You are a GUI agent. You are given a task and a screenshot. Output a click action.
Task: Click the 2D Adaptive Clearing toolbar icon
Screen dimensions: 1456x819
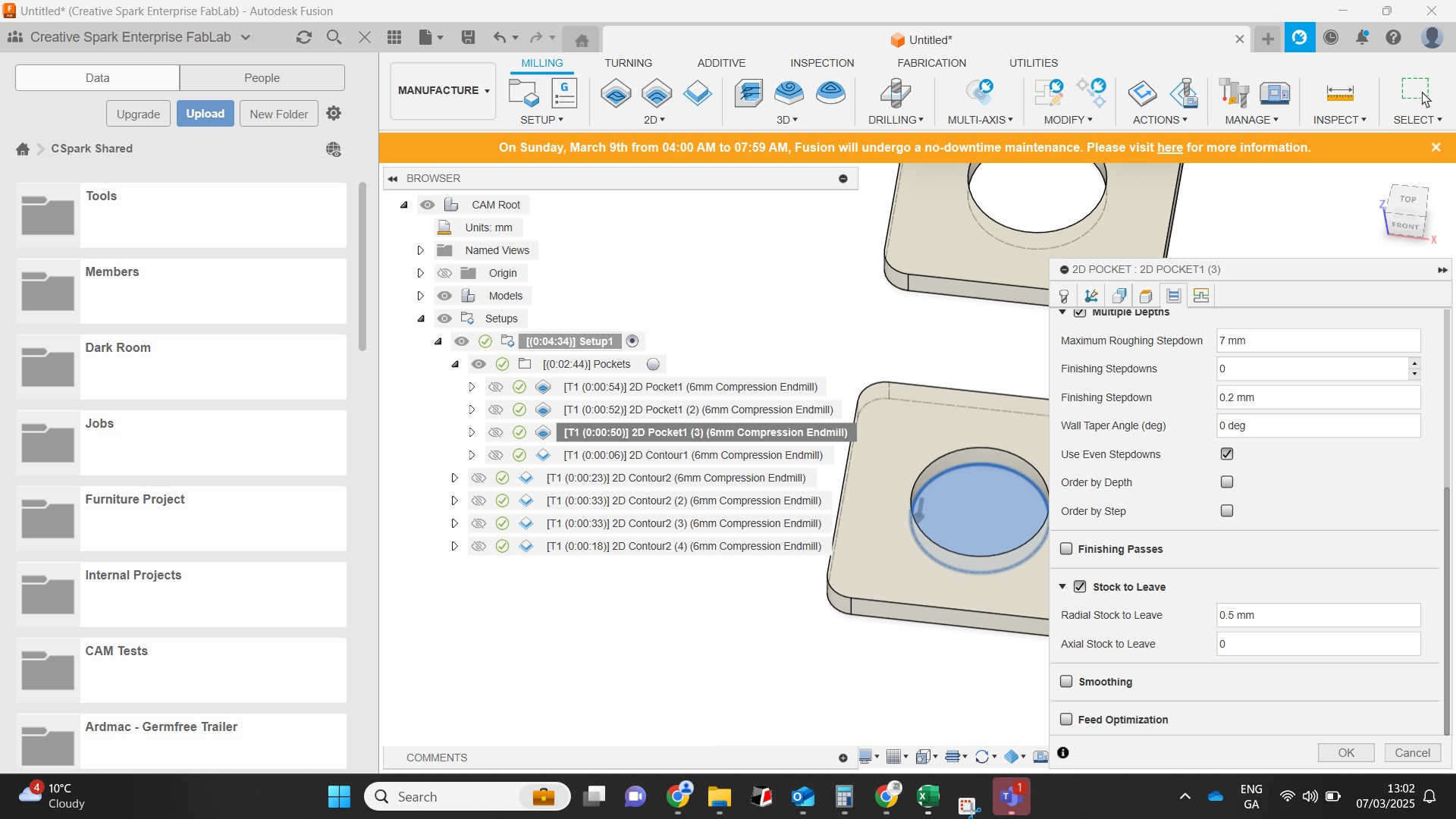(616, 93)
